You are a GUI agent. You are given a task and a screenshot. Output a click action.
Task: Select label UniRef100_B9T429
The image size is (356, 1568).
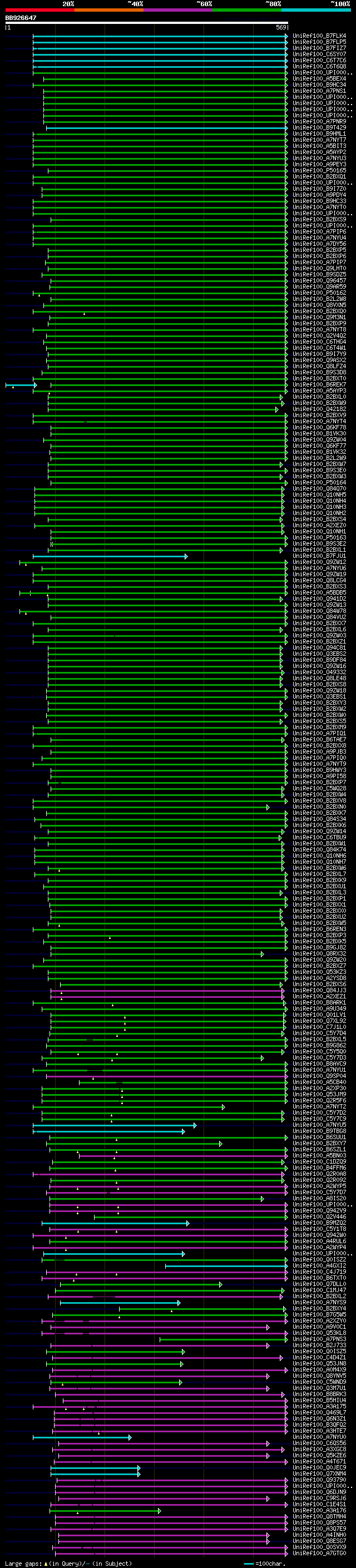pos(319,128)
